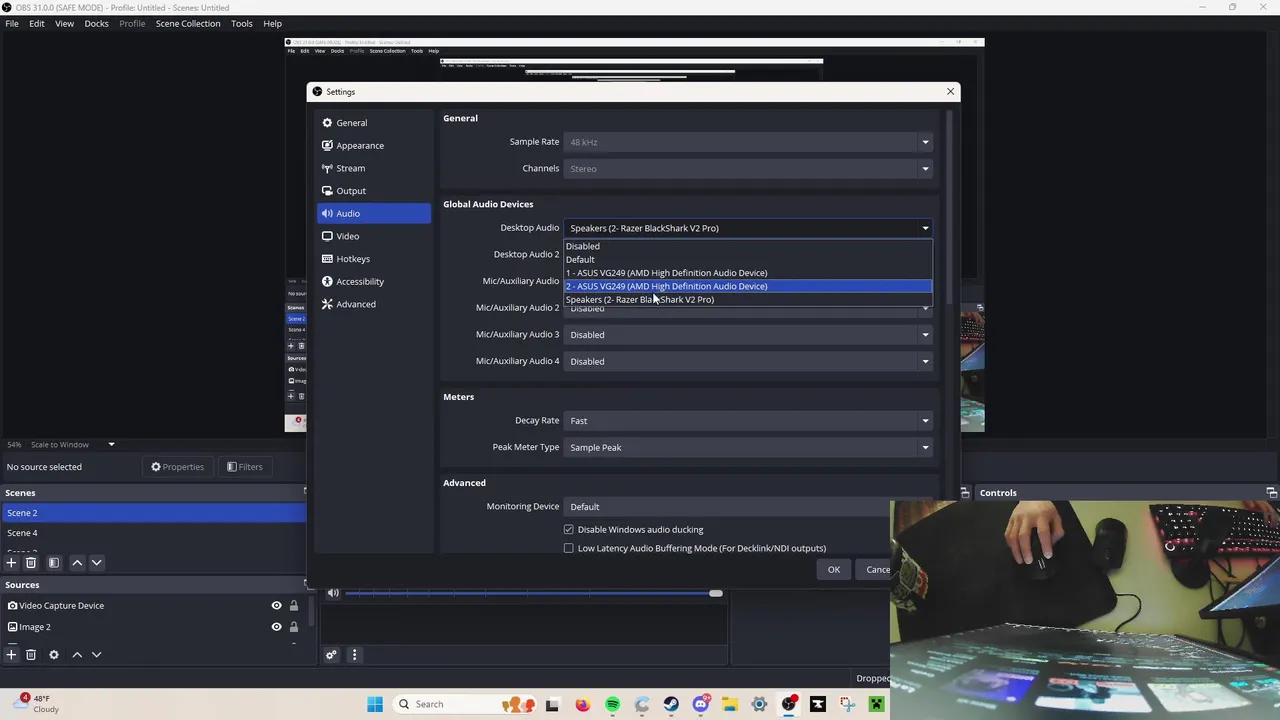
Task: Move scene up arrow in Scenes dock
Action: pyautogui.click(x=77, y=563)
